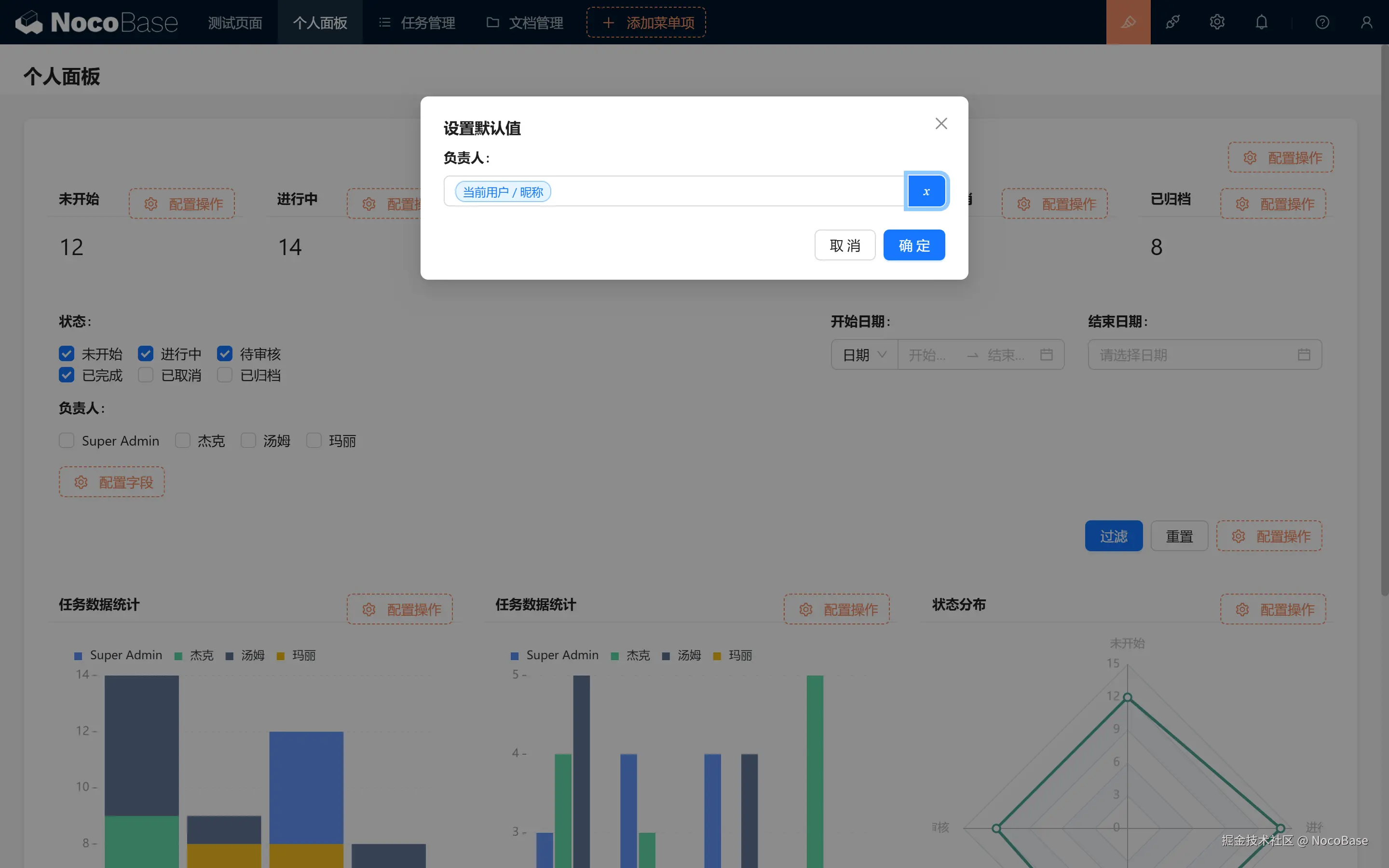Click the 取消 button in dialog

844,246
